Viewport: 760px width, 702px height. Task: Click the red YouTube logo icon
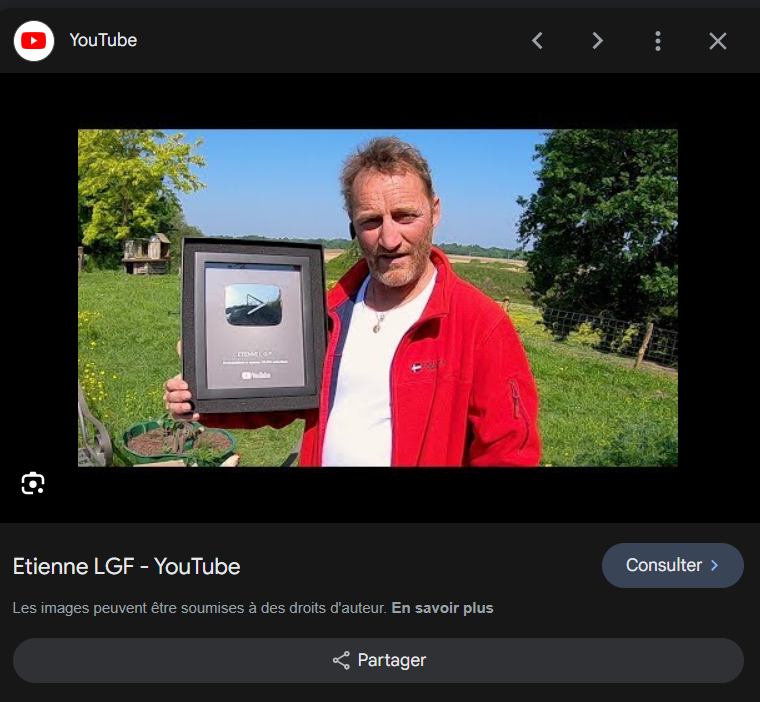[x=34, y=41]
